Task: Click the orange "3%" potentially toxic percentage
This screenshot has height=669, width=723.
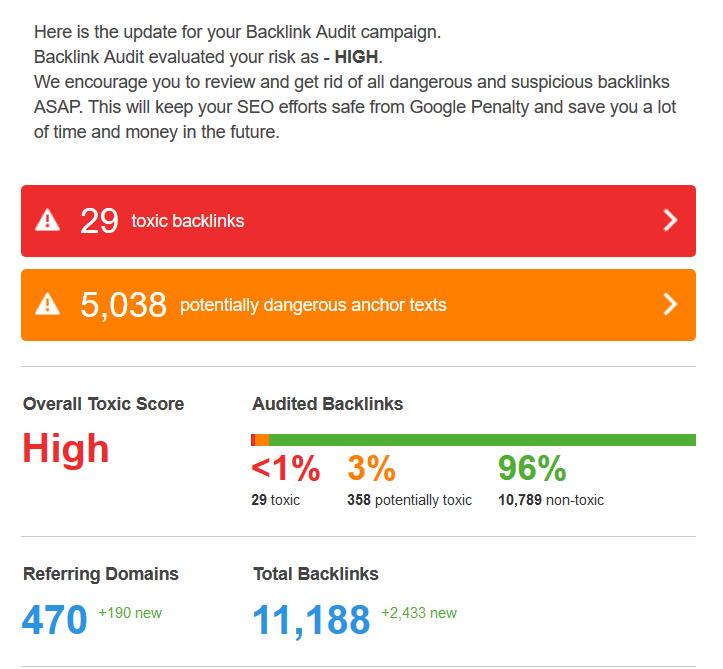Action: (x=371, y=468)
